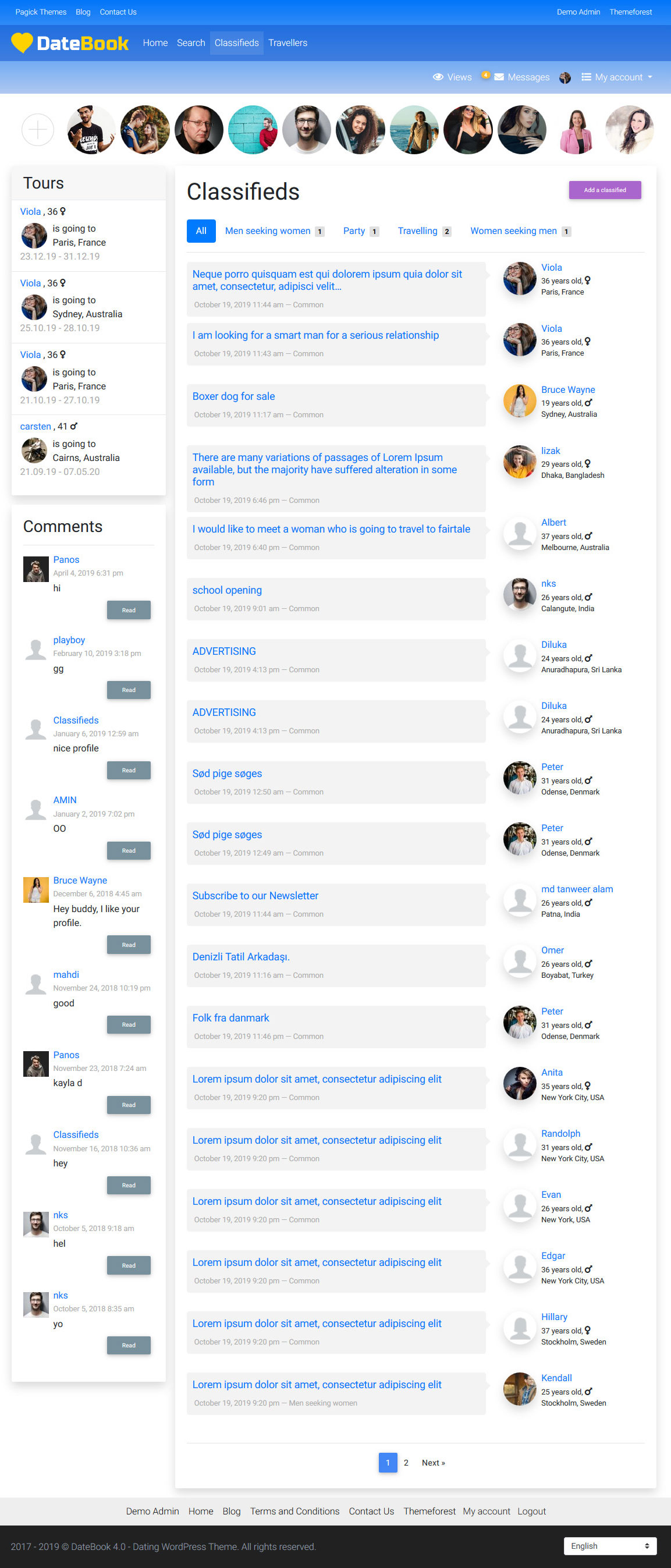Click the Add a classified button
Viewport: 671px width, 1568px height.
[x=605, y=190]
